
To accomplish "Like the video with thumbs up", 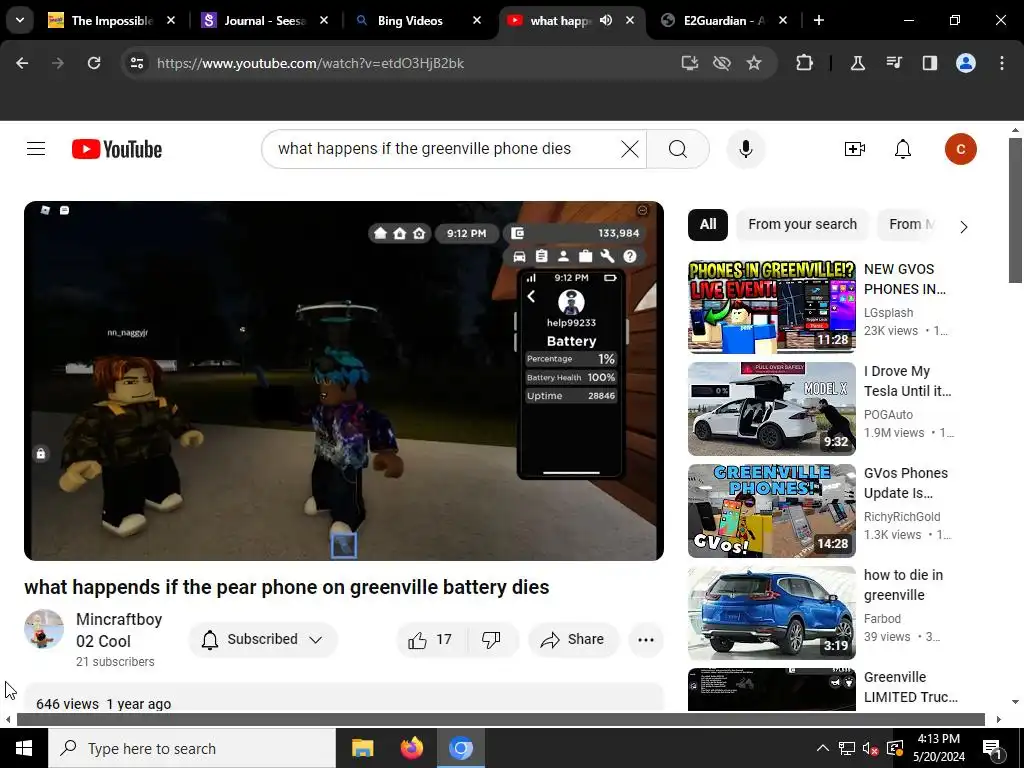I will tap(431, 639).
